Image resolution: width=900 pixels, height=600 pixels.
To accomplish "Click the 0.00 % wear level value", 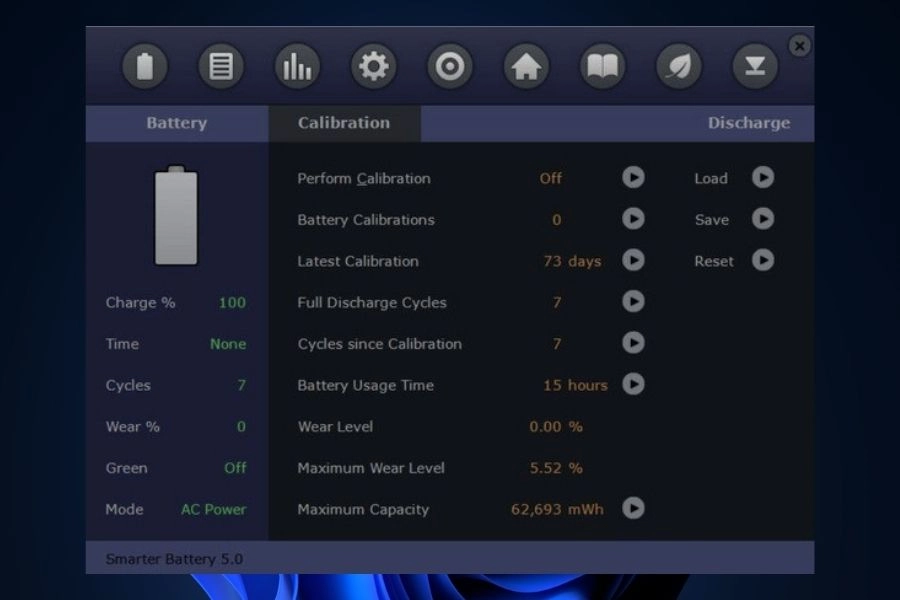I will 556,427.
